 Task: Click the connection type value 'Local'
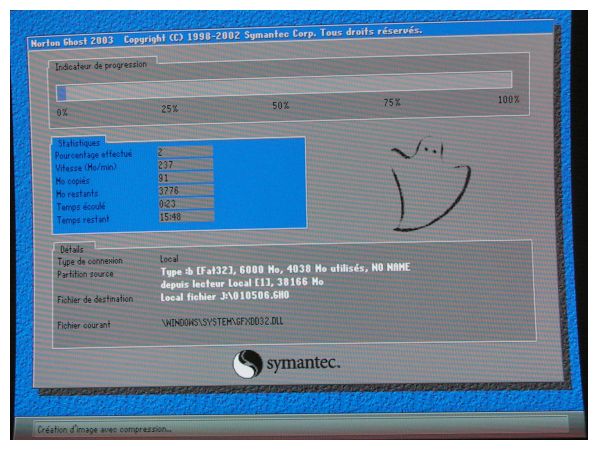[x=169, y=259]
